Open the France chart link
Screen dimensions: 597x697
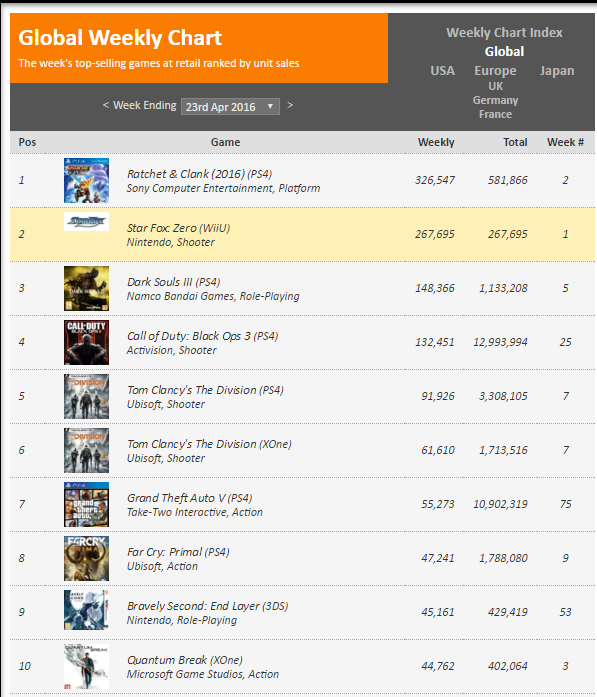click(x=496, y=114)
